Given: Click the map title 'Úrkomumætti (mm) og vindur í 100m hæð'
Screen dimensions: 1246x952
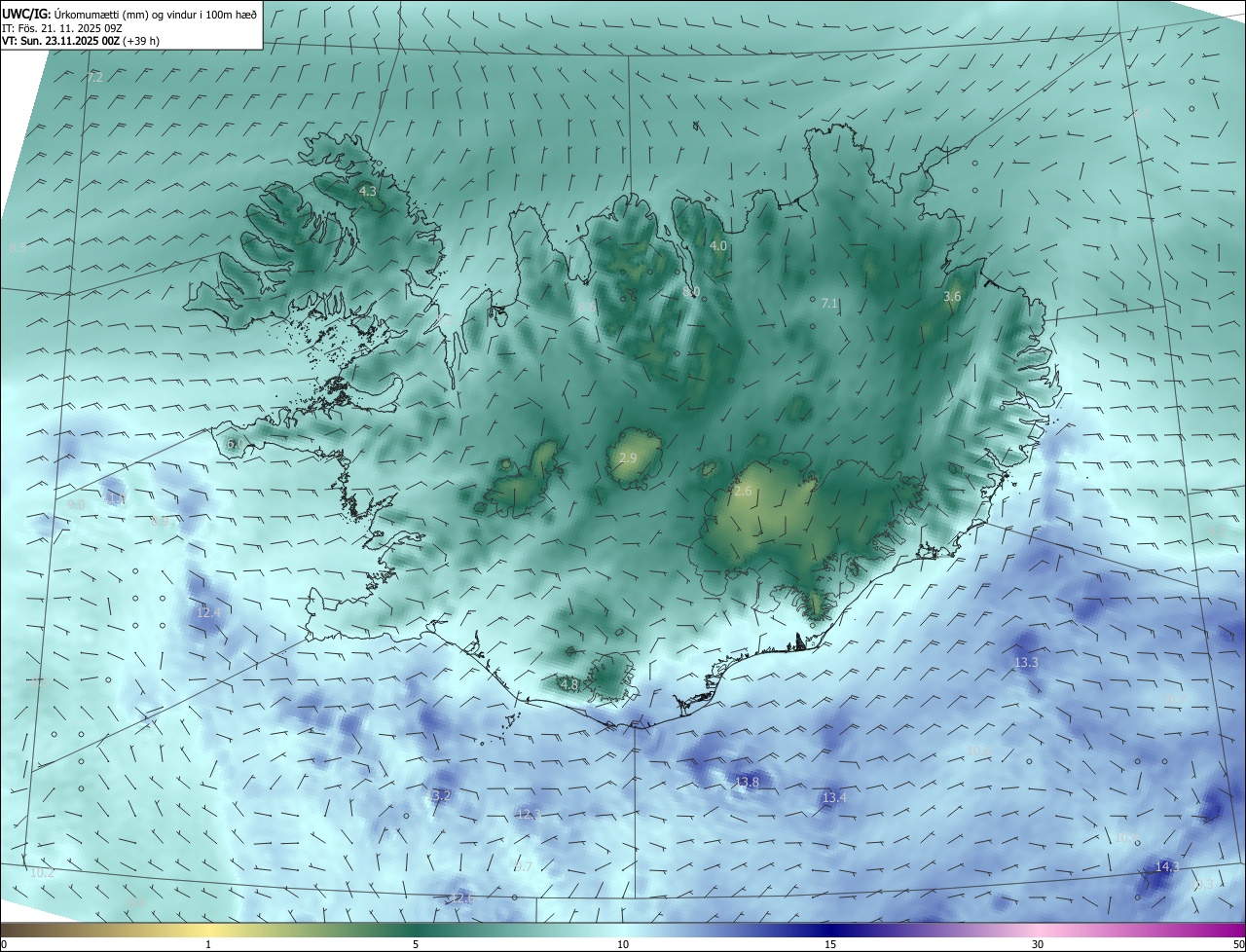Looking at the screenshot, I should click(155, 14).
